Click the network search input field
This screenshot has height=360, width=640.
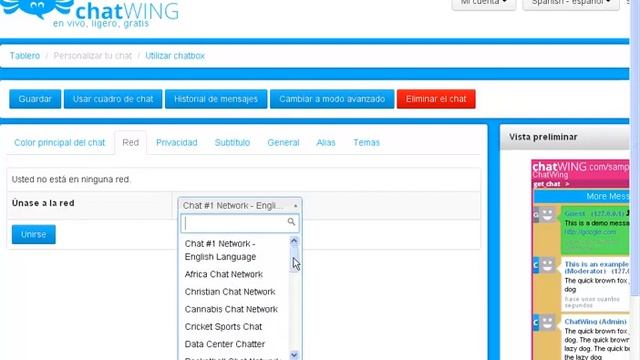240,223
